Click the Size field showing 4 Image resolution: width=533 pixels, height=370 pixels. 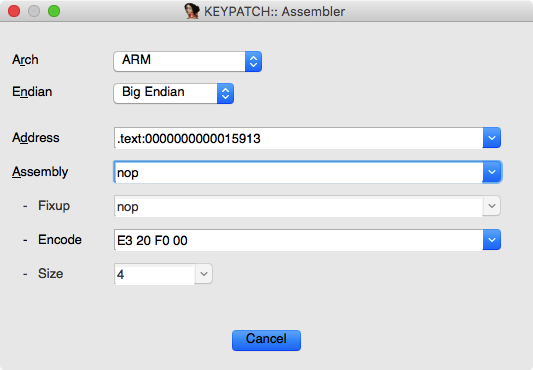pyautogui.click(x=155, y=274)
